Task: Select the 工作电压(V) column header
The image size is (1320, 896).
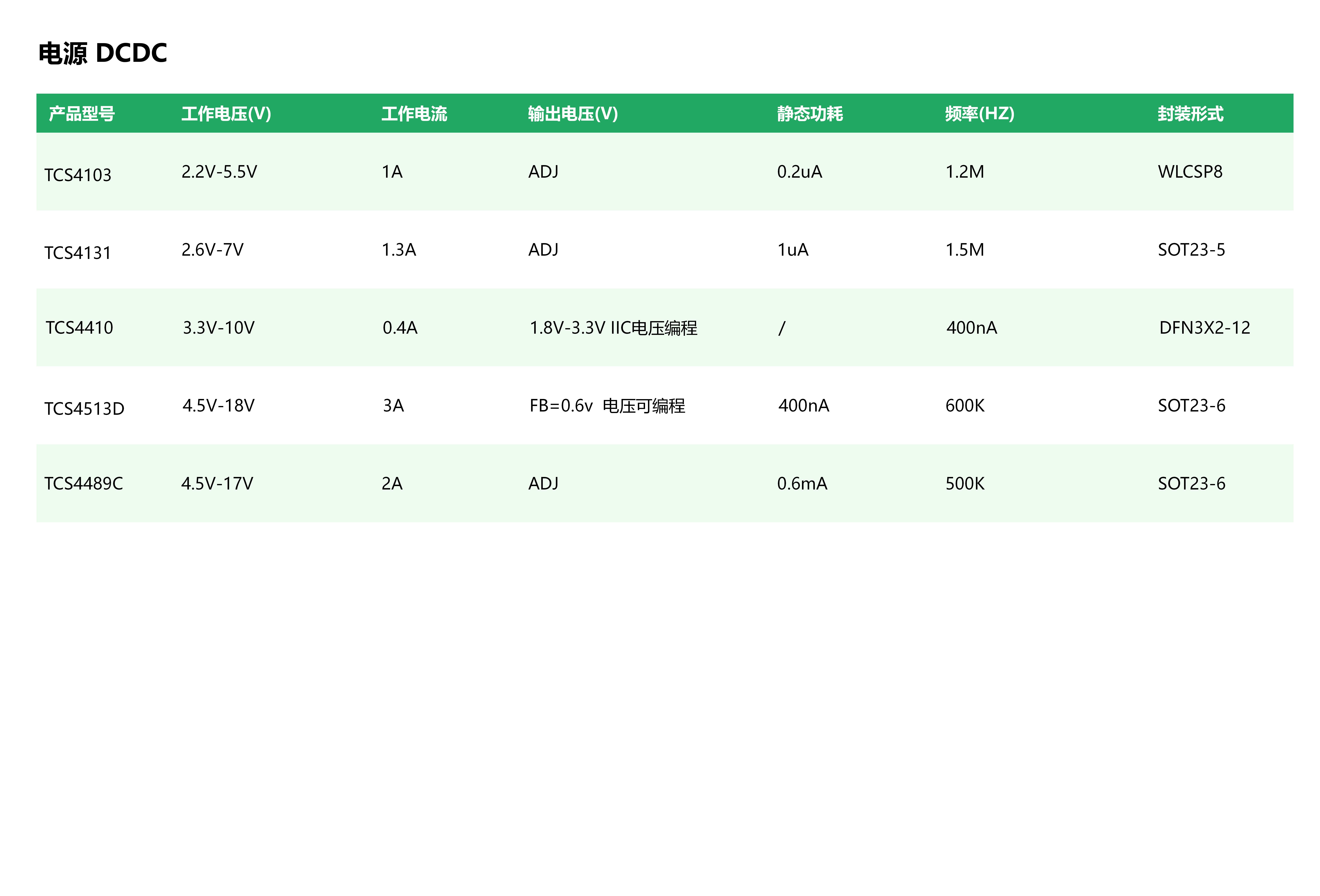Action: click(226, 114)
